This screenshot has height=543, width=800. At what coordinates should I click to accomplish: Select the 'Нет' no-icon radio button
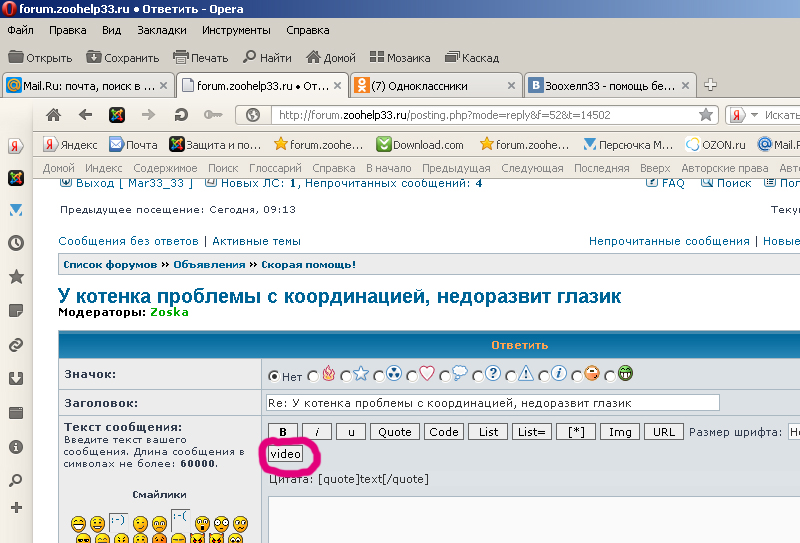point(274,375)
